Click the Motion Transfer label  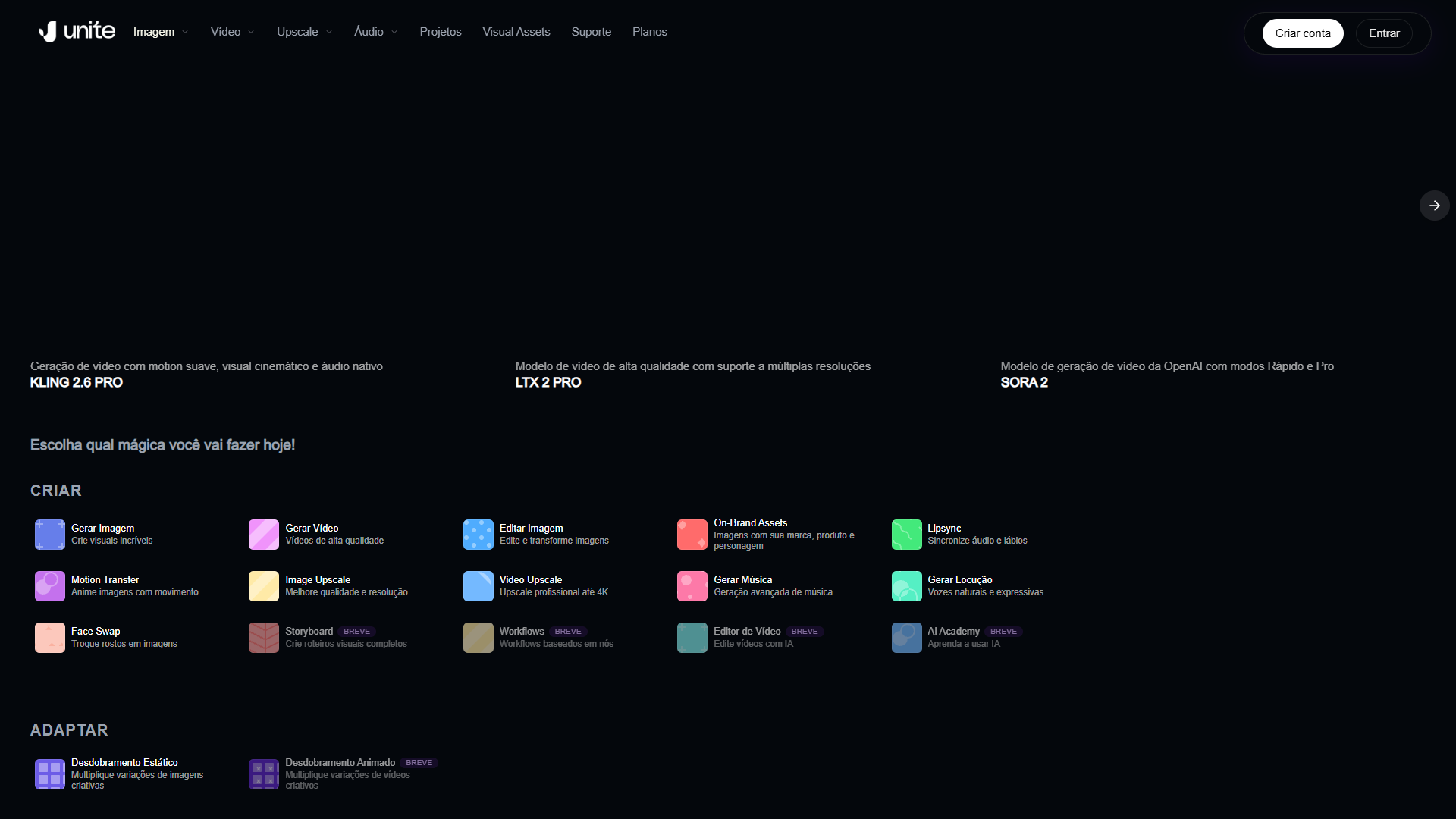(105, 580)
